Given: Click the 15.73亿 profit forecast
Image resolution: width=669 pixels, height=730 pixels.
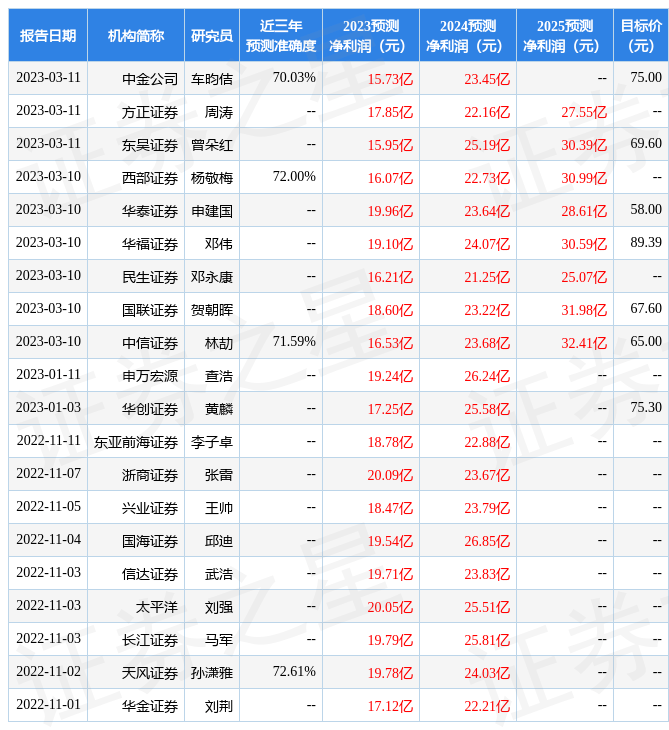Looking at the screenshot, I should coord(390,79).
